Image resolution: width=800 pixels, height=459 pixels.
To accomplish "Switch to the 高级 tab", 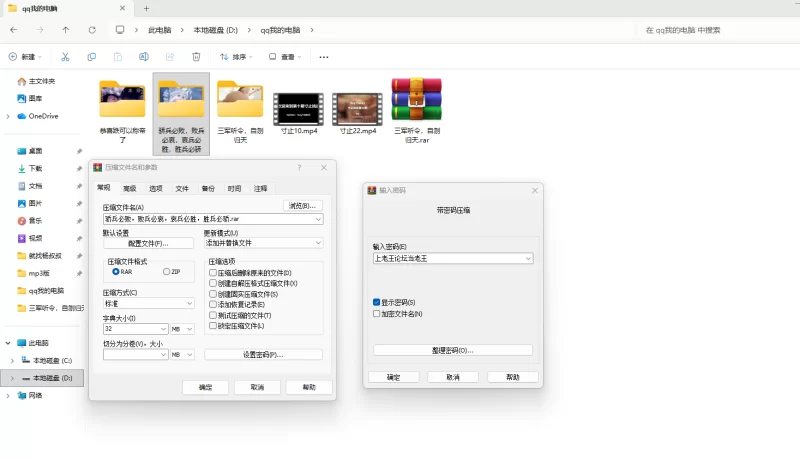I will coord(129,188).
